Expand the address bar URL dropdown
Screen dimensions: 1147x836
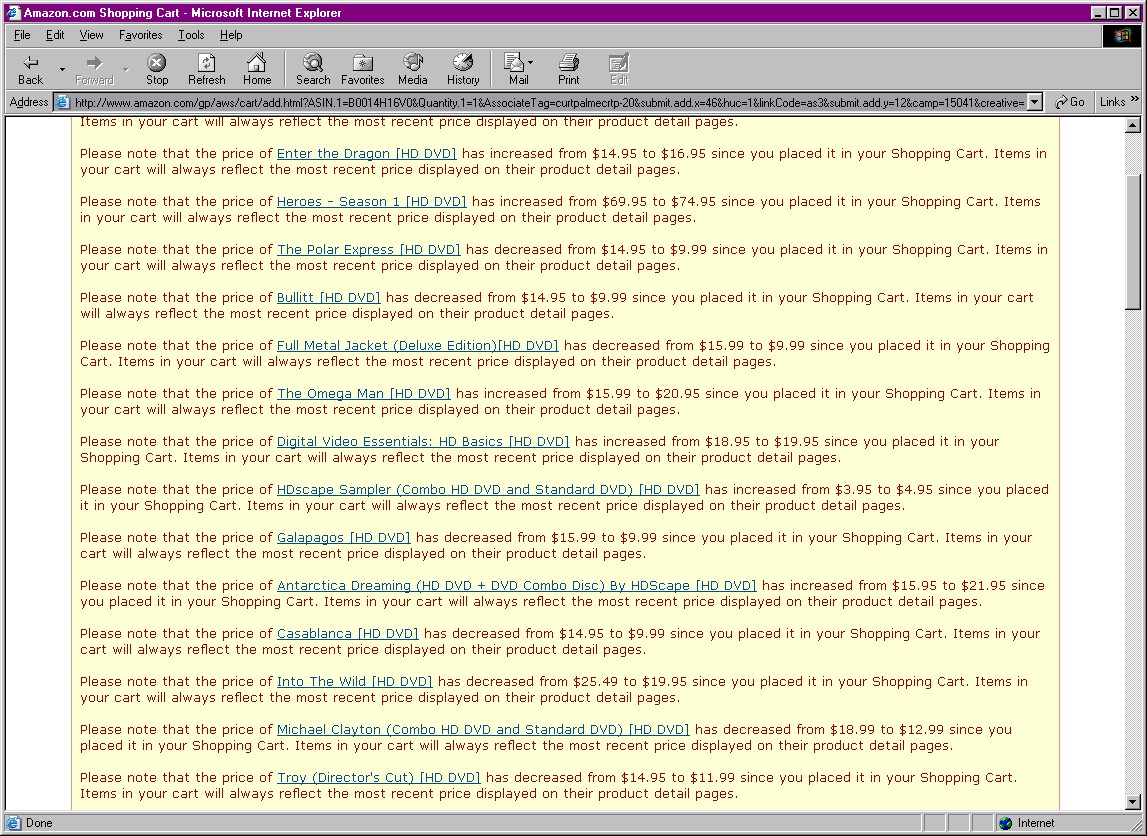click(x=1034, y=102)
